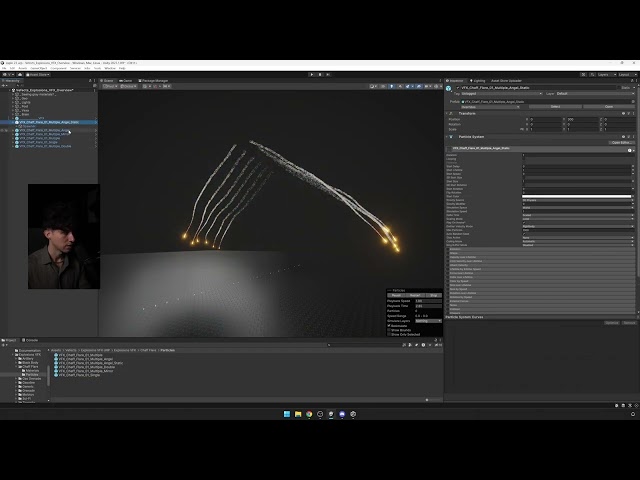
Task: Open Chrome from taskbar
Action: (x=309, y=414)
